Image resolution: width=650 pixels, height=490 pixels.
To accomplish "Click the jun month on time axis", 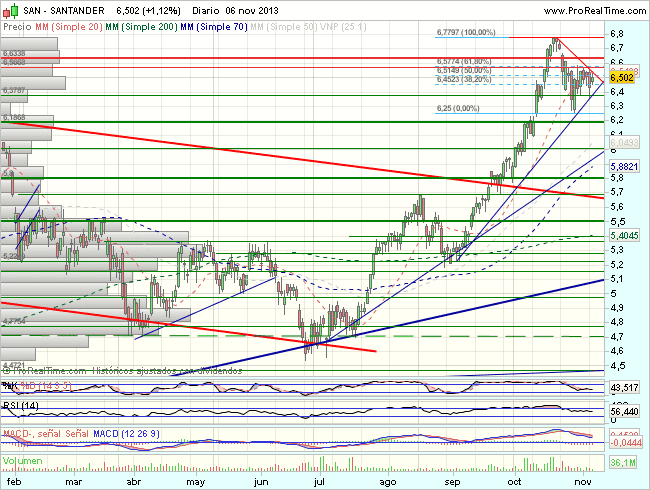I will point(261,482).
